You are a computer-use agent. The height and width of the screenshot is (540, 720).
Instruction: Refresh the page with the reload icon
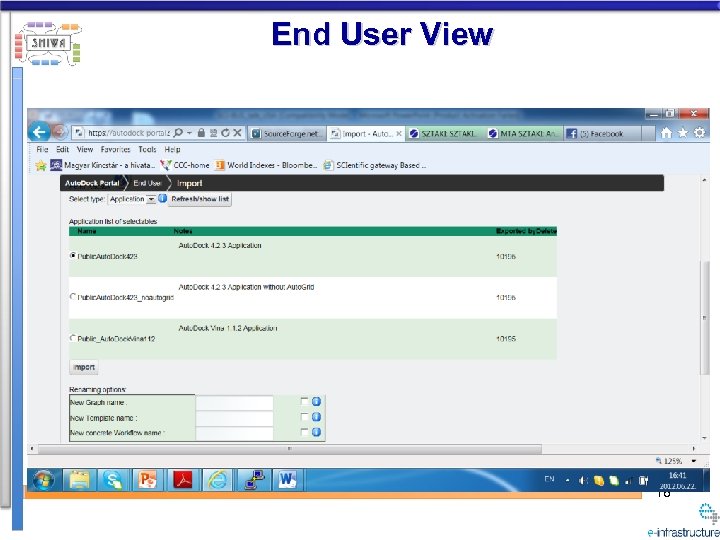tap(225, 133)
